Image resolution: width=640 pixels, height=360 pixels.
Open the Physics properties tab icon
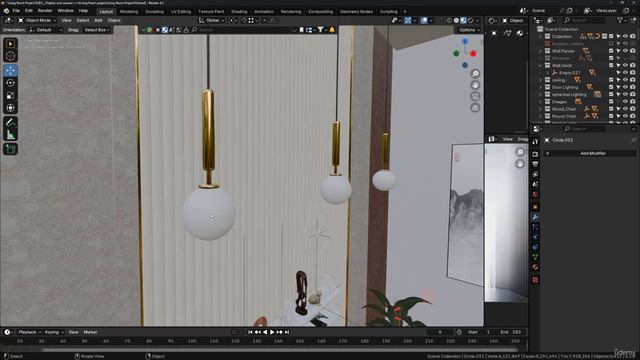tap(535, 237)
